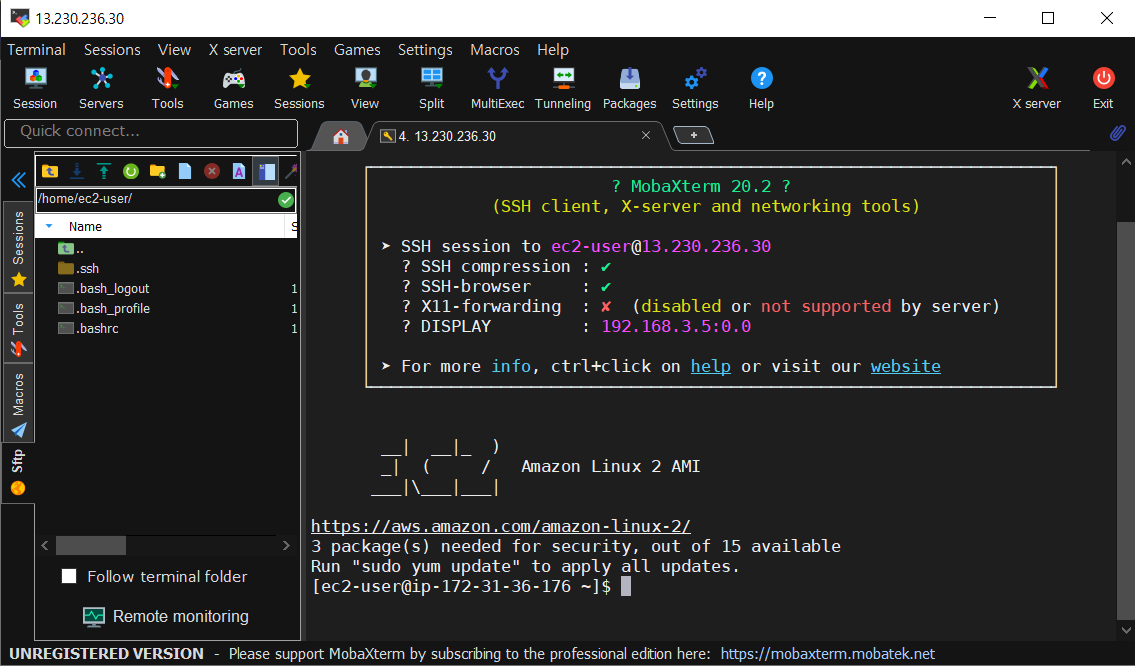Toggle the SFTP panel layout icon
This screenshot has width=1135, height=666.
[266, 171]
